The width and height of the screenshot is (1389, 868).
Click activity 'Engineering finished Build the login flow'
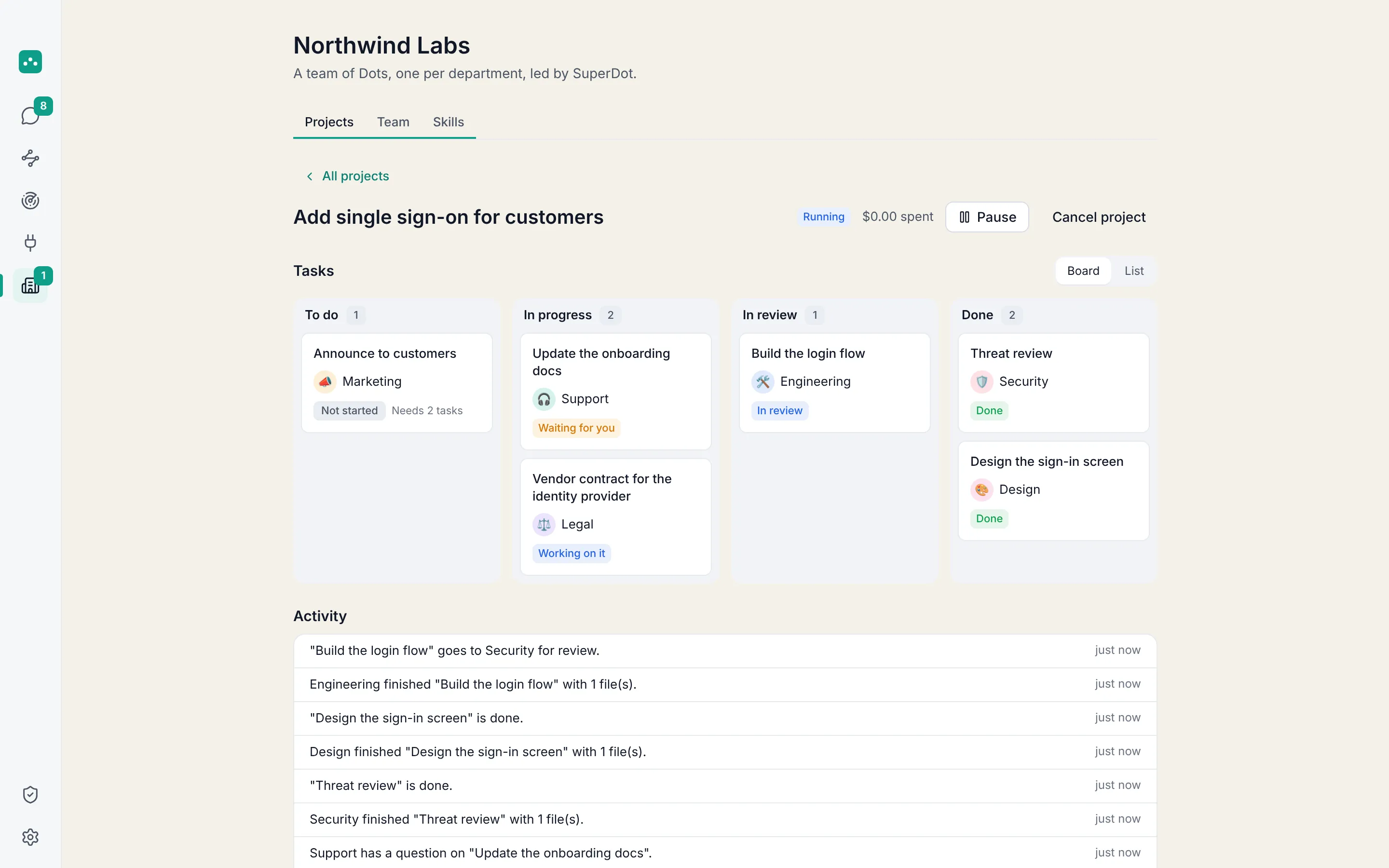pyautogui.click(x=725, y=684)
